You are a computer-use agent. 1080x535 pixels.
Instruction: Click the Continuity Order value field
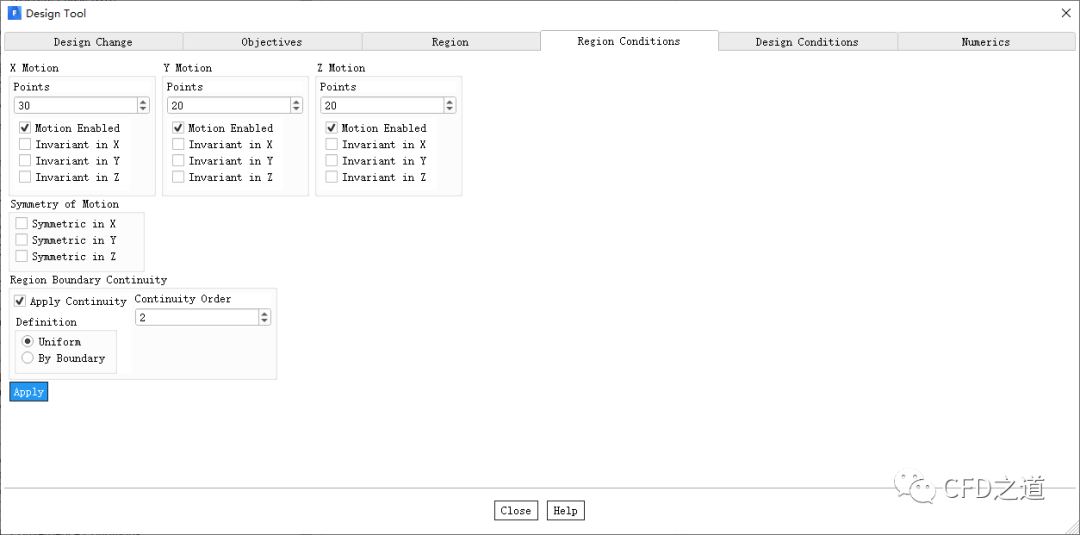point(197,317)
